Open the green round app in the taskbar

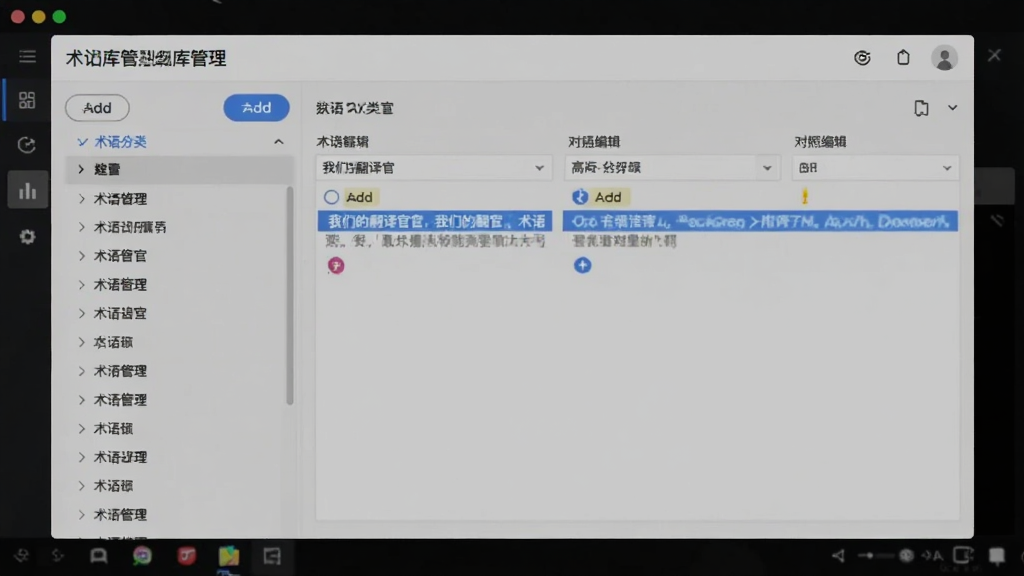[x=142, y=556]
